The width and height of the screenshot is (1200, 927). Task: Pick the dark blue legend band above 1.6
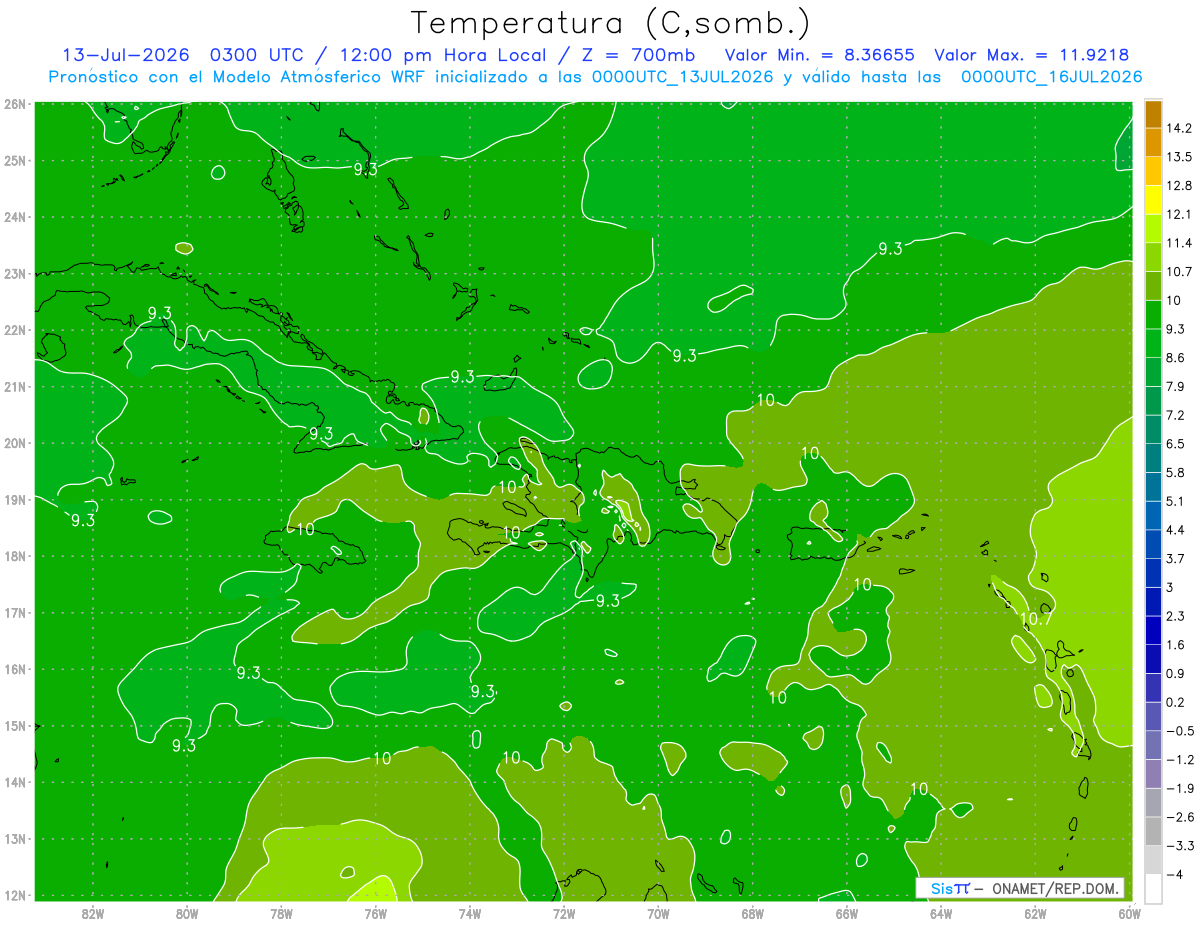coord(1153,630)
